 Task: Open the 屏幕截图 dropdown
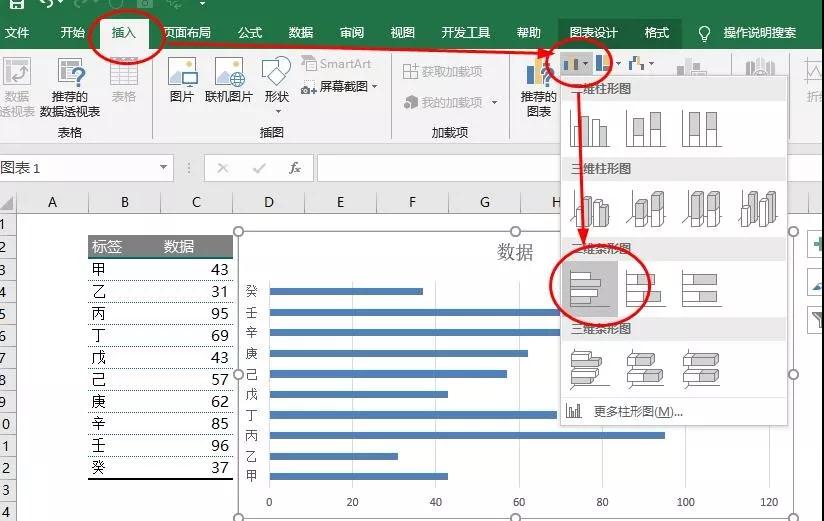click(339, 86)
